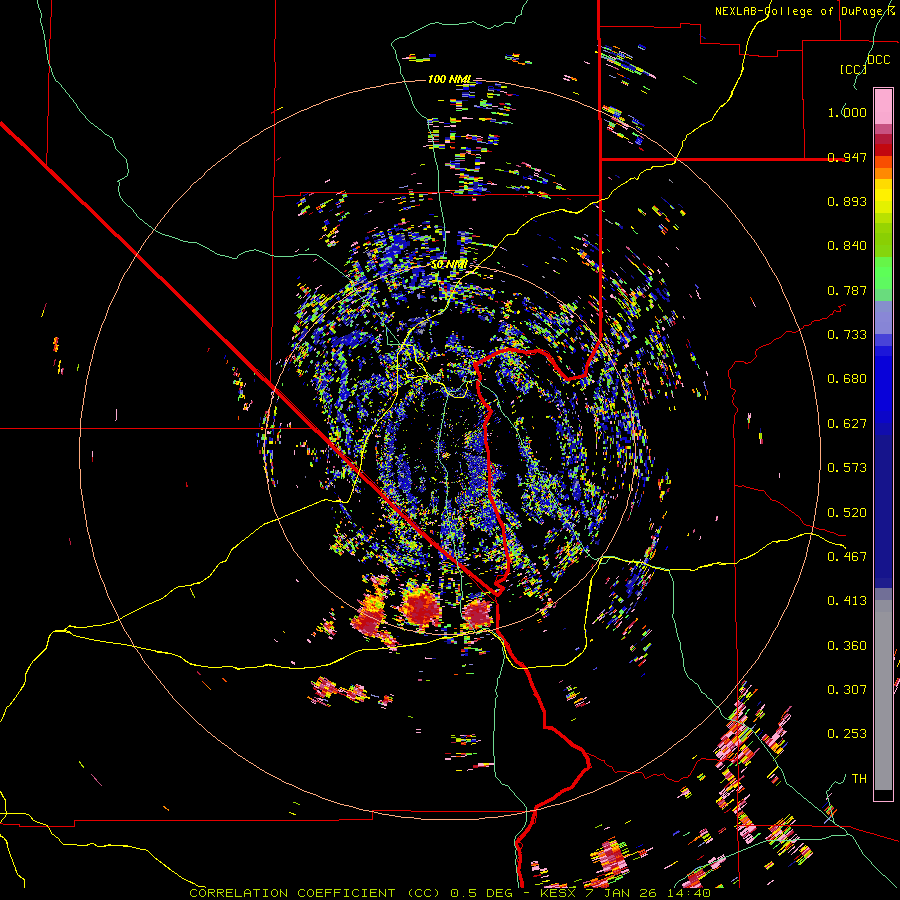Viewport: 900px width, 900px height.
Task: Click the 0.5 DEG elevation text
Action: pos(482,893)
